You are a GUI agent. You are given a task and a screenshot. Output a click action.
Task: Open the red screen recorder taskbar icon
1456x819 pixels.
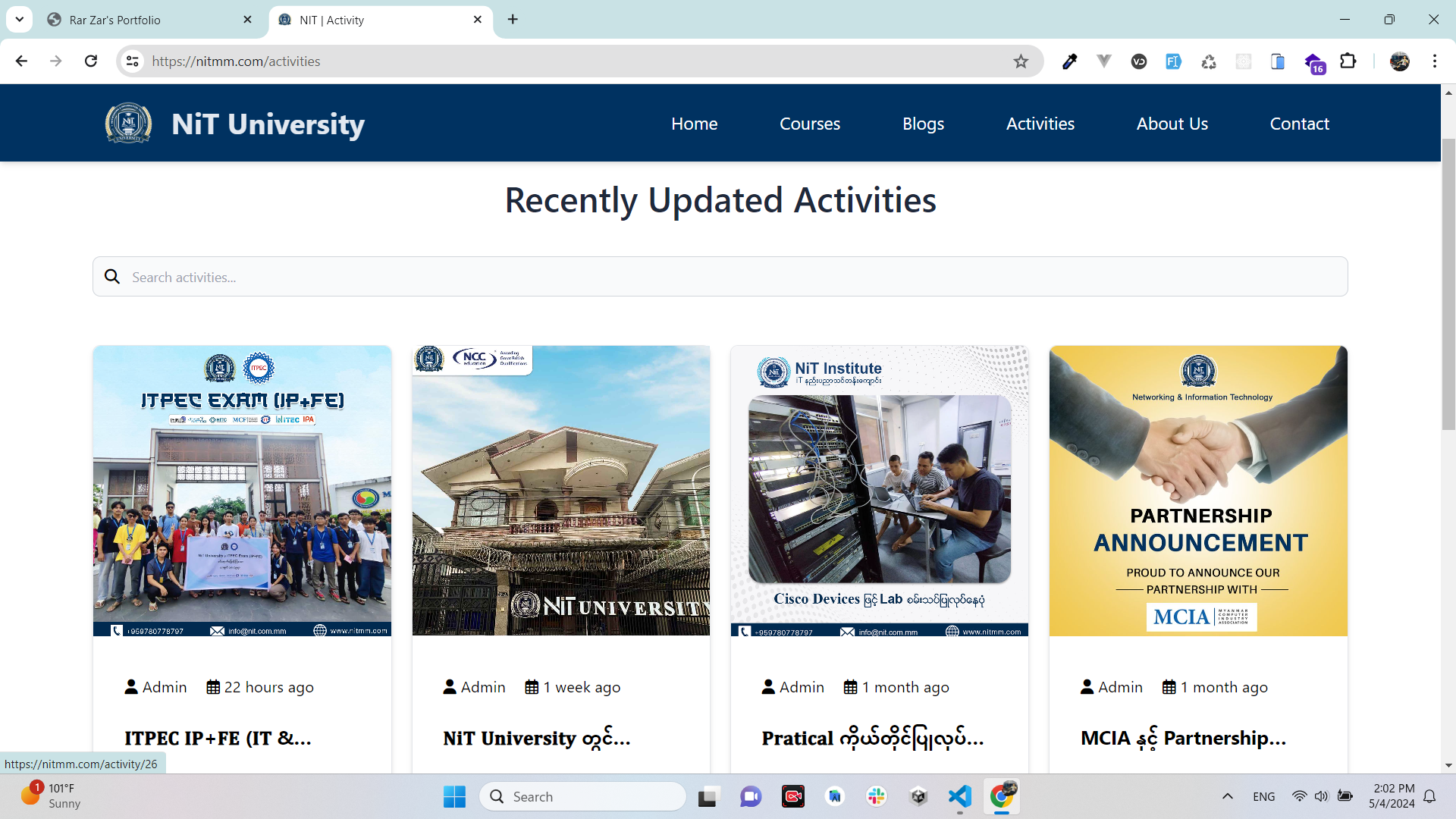(x=793, y=796)
